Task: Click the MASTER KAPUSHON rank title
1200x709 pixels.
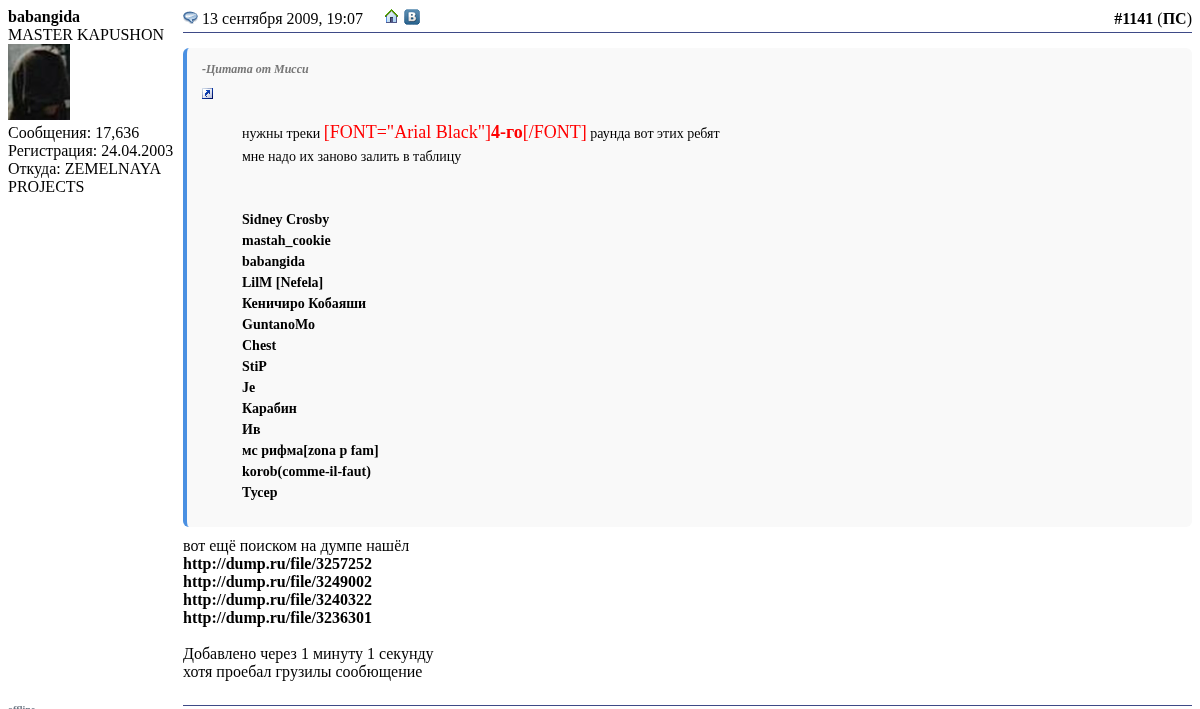Action: [86, 35]
